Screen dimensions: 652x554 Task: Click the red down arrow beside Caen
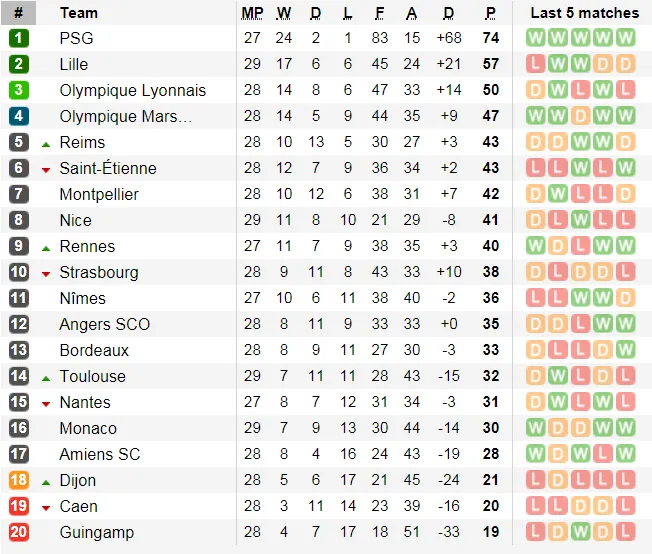coord(46,508)
